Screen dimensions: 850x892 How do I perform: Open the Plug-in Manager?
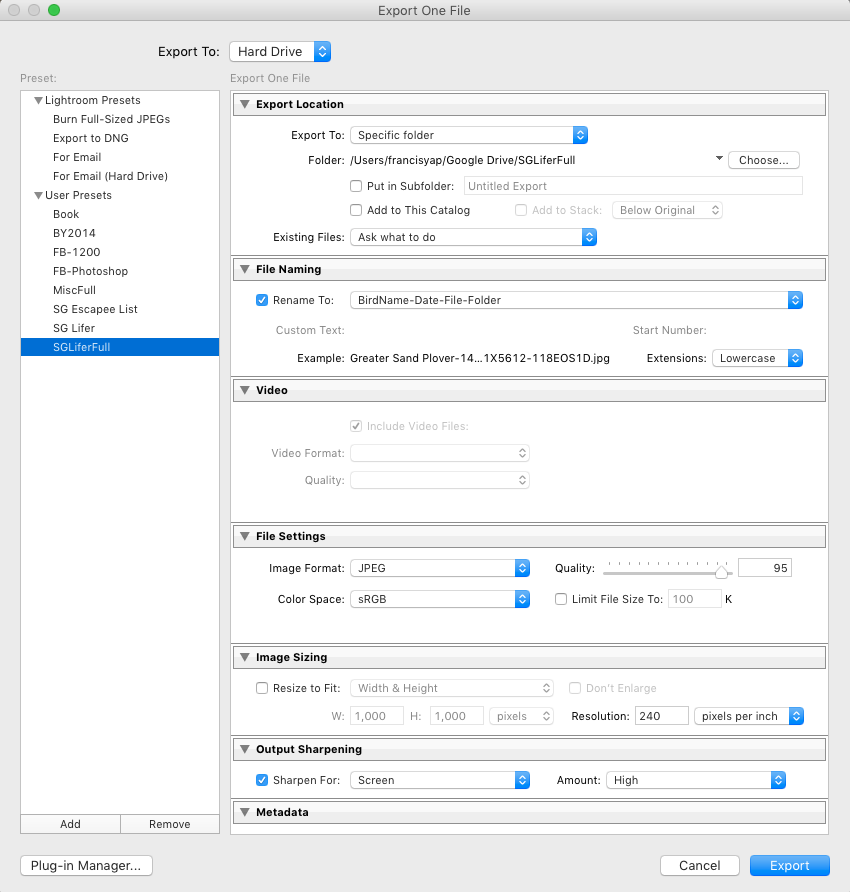coord(86,865)
